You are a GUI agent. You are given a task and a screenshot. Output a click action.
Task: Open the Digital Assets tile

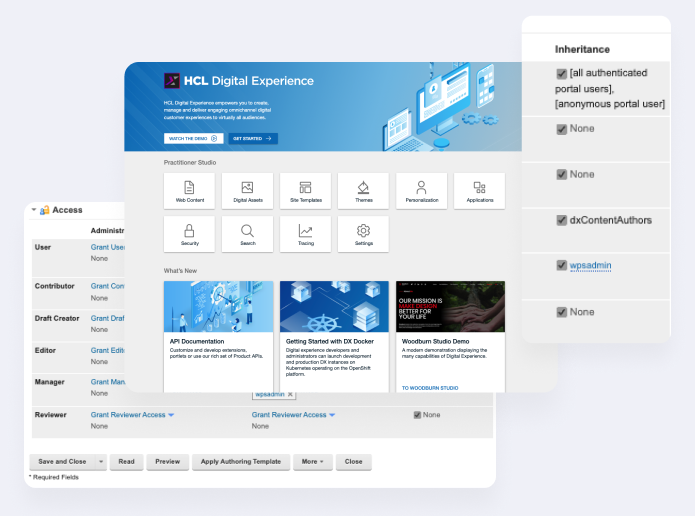pyautogui.click(x=247, y=191)
